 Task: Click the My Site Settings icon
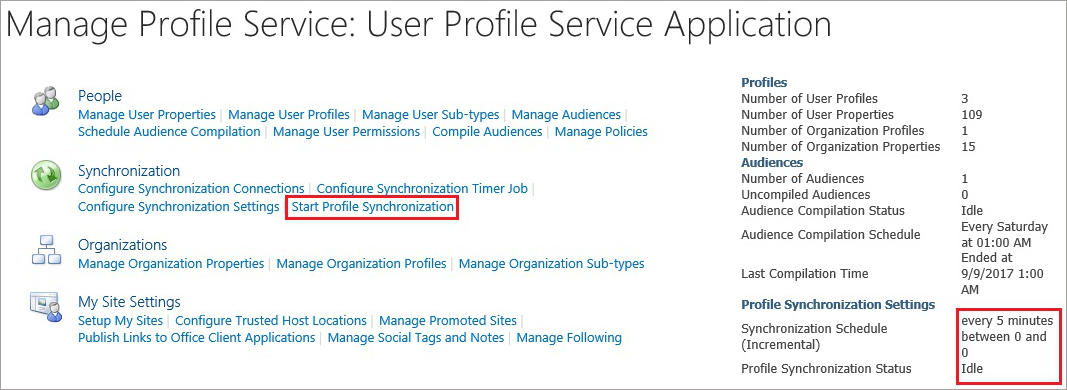tap(46, 307)
